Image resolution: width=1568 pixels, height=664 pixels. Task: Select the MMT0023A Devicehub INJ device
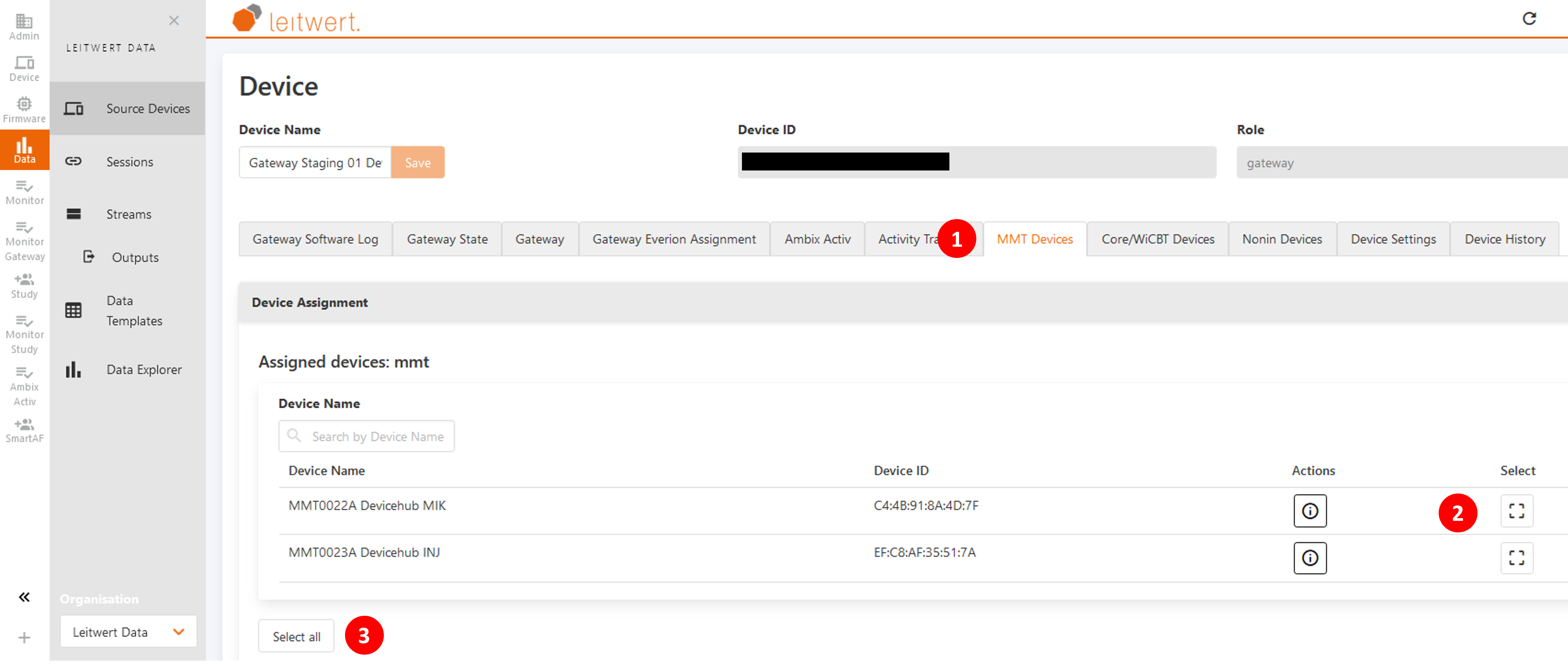[x=1517, y=558]
